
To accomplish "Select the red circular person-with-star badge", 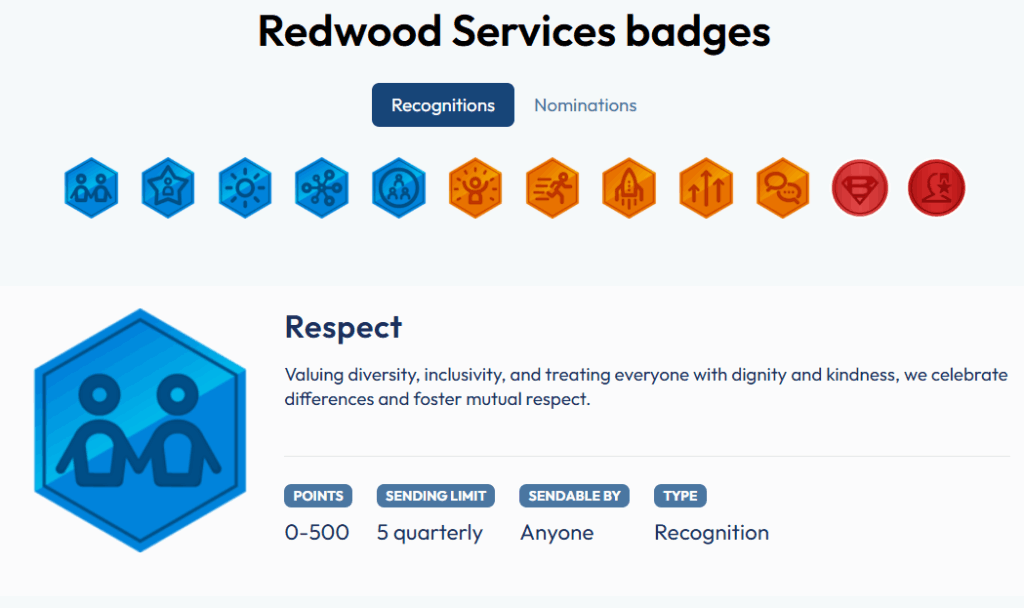I will [x=935, y=188].
